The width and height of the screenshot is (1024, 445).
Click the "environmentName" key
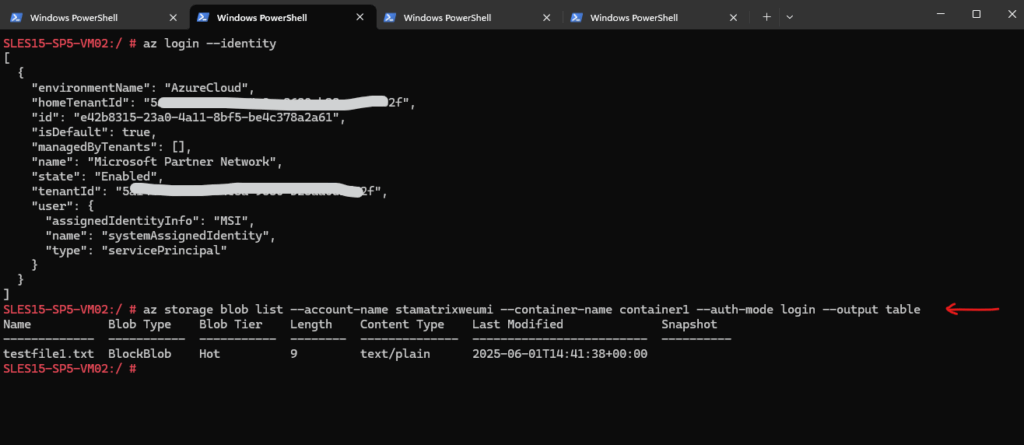point(91,88)
